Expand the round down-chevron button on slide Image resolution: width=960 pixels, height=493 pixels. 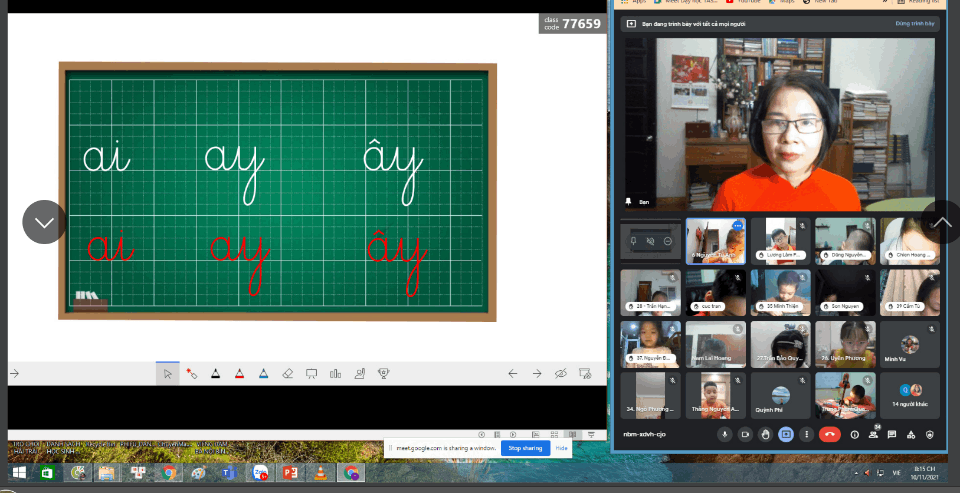coord(44,222)
